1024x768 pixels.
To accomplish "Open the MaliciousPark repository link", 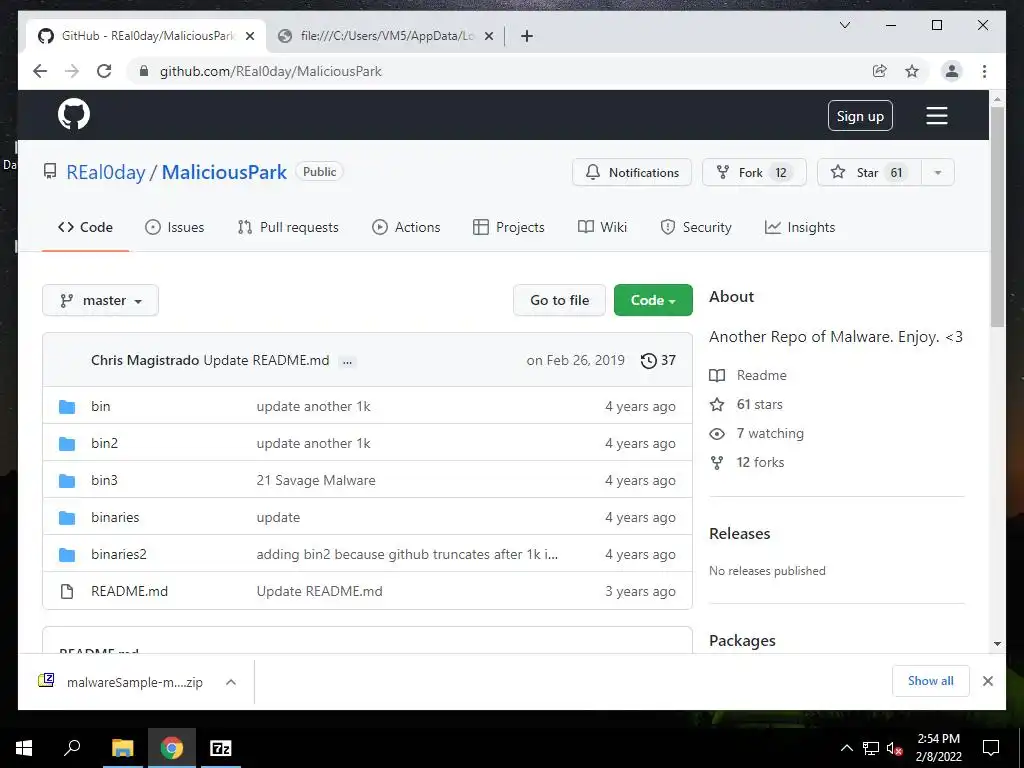I will tap(224, 172).
